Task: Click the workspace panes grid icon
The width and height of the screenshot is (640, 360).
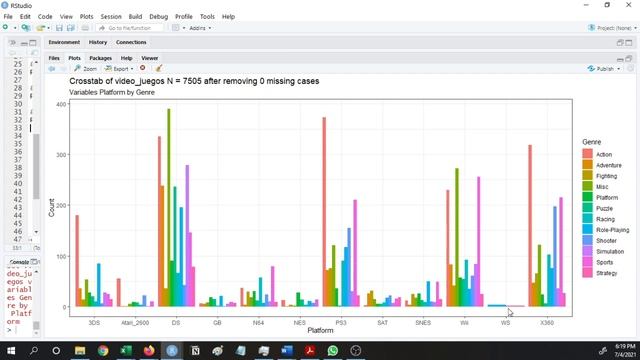Action: tap(176, 28)
